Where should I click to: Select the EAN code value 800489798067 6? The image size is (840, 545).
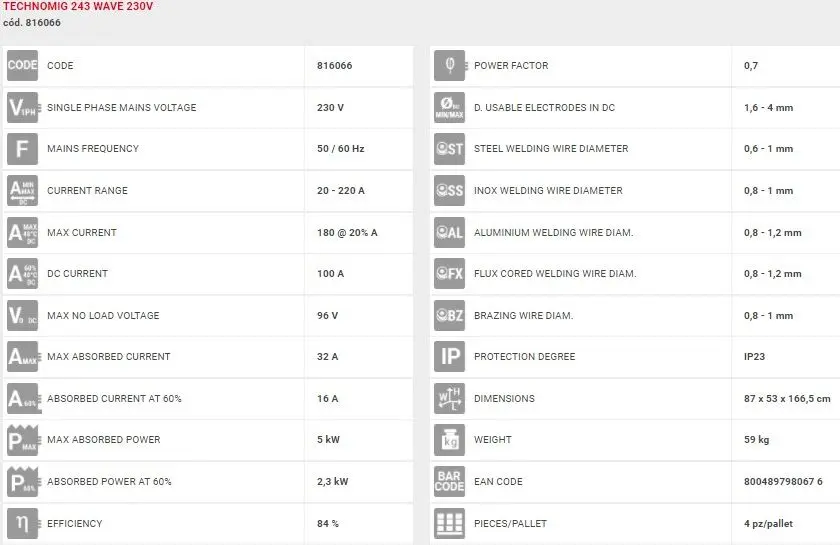coord(783,482)
